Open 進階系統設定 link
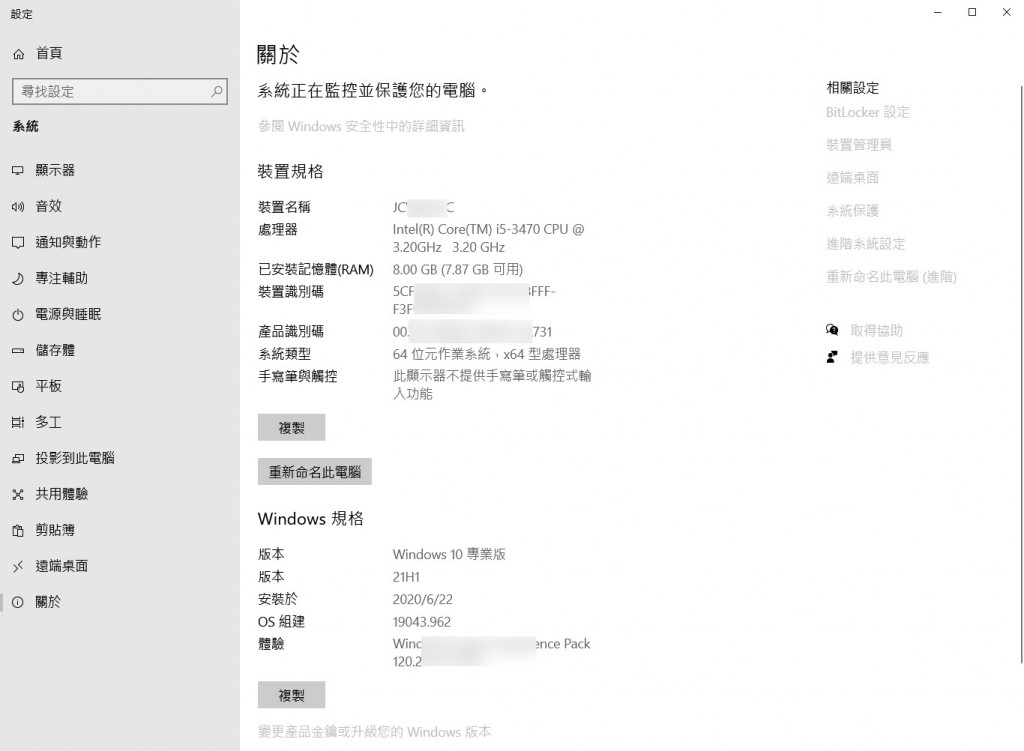This screenshot has width=1024, height=751. tap(865, 244)
